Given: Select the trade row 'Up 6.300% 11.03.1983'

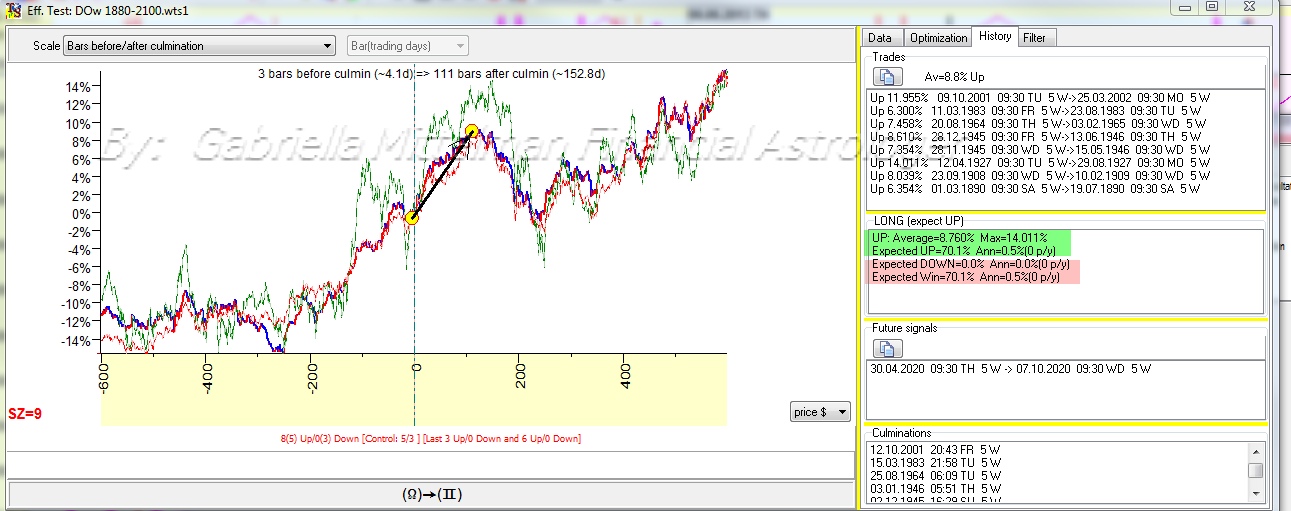Looking at the screenshot, I should pyautogui.click(x=1035, y=110).
